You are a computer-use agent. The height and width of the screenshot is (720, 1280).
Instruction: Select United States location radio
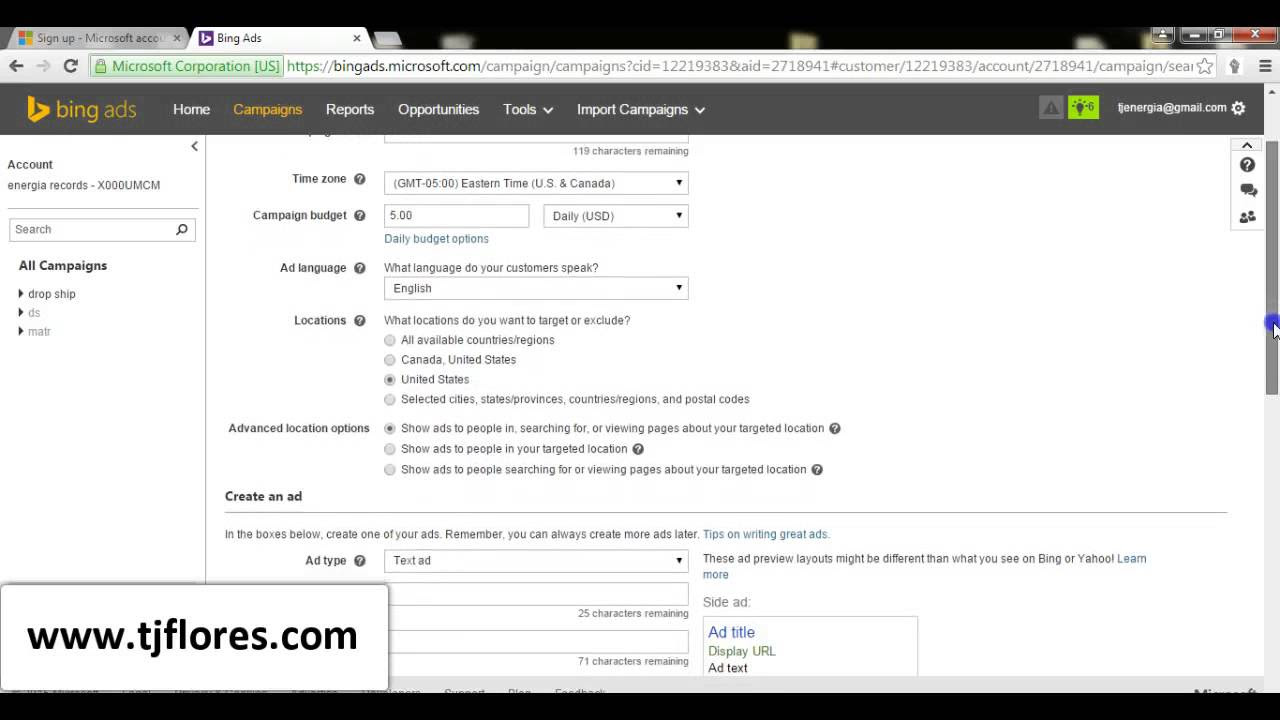390,380
